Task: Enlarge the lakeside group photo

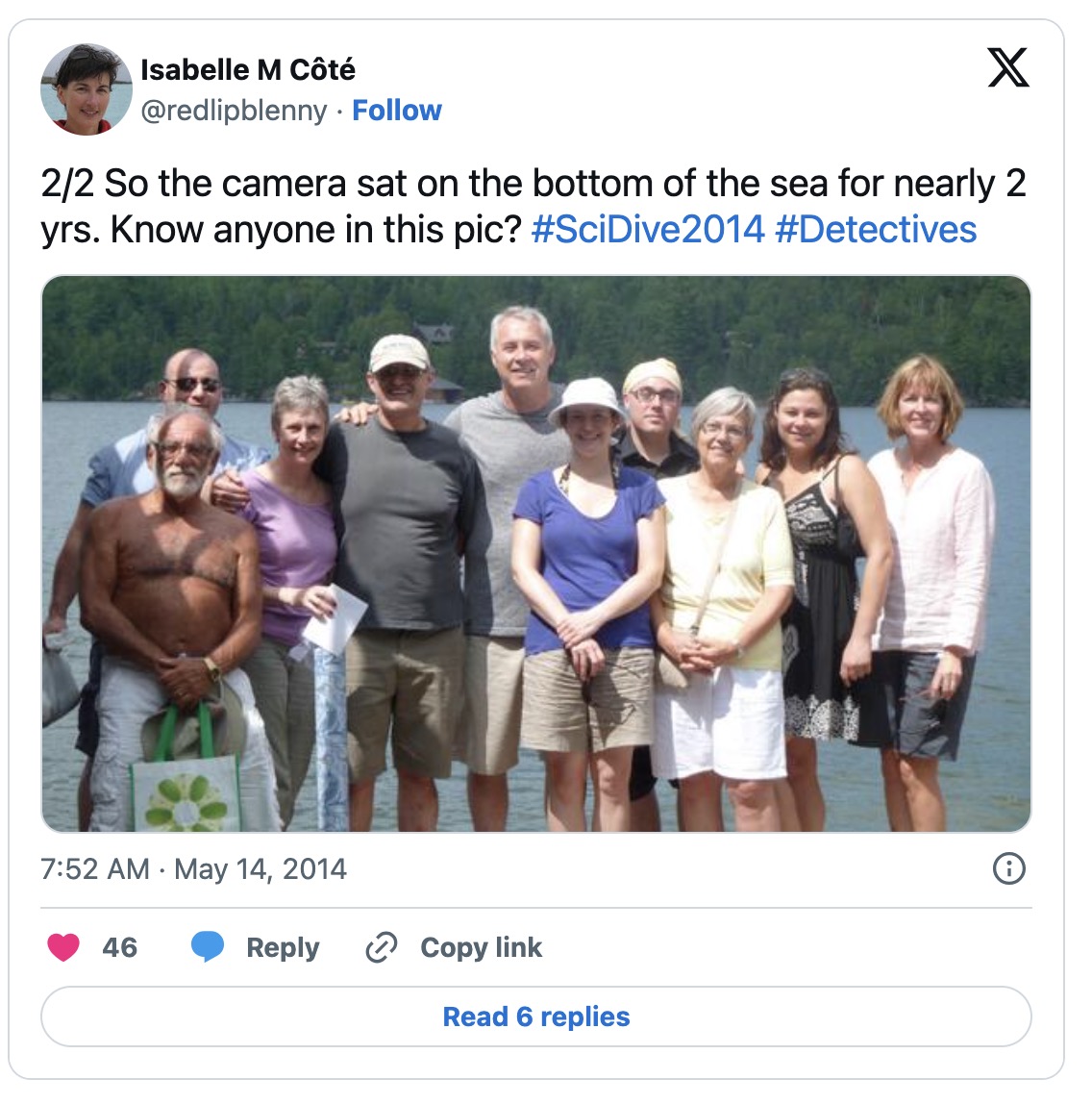Action: [536, 554]
